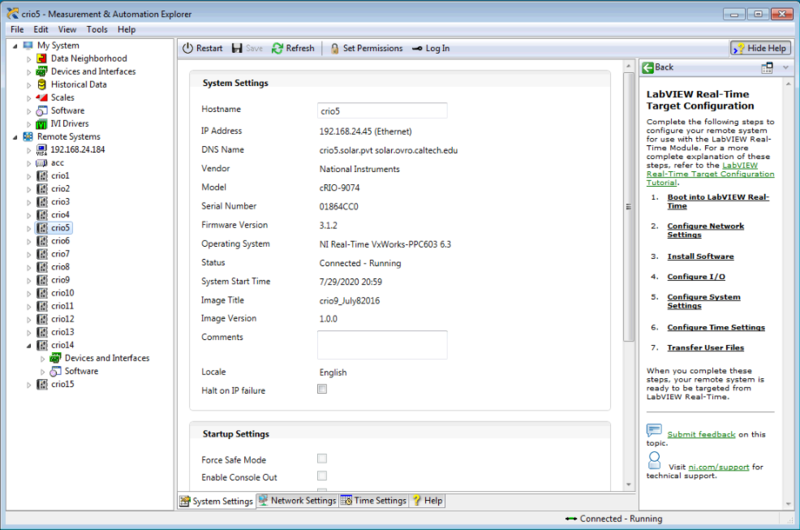Click the Historical Data database icon
Image resolution: width=800 pixels, height=530 pixels.
click(42, 85)
